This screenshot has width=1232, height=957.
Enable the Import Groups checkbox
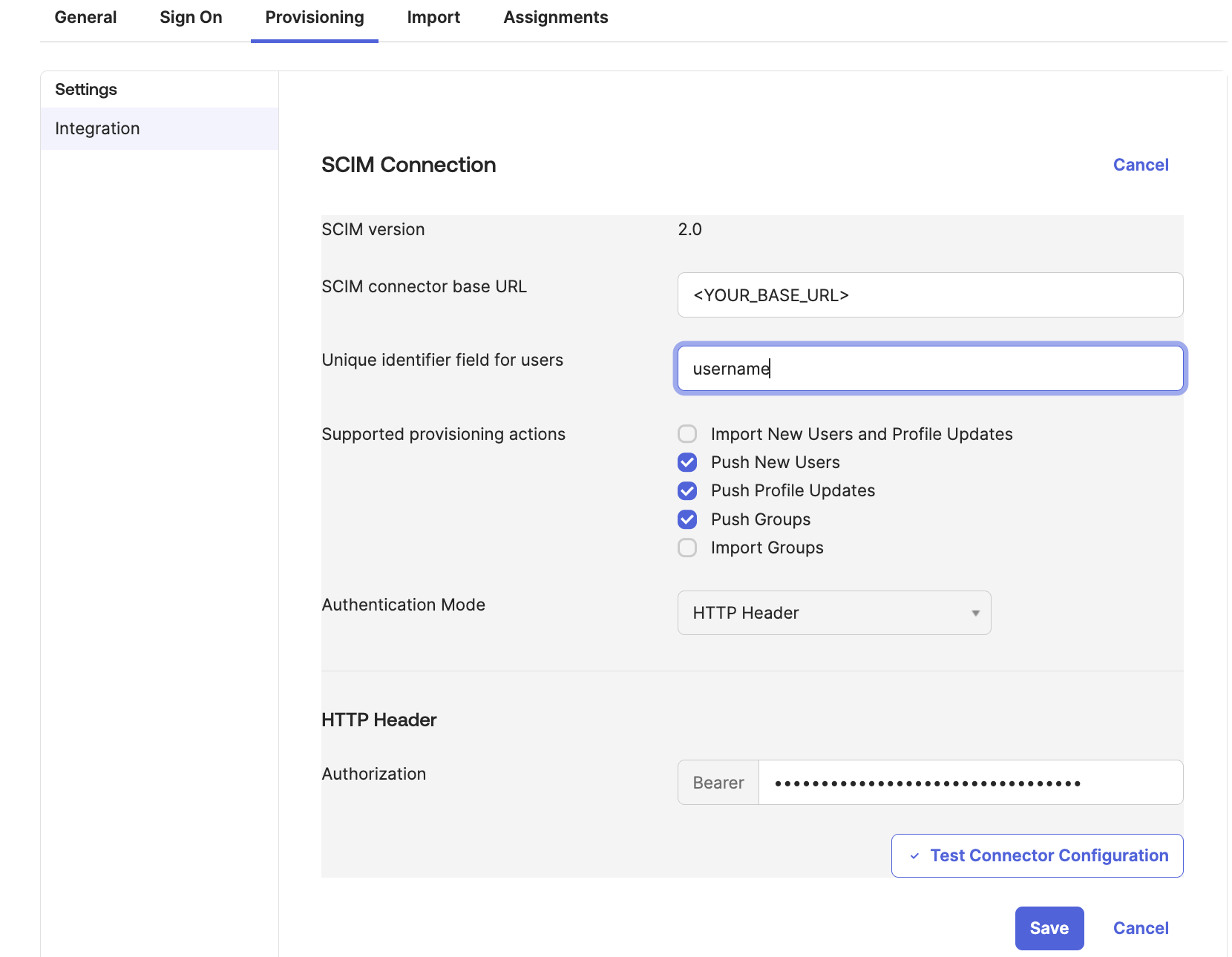click(687, 548)
